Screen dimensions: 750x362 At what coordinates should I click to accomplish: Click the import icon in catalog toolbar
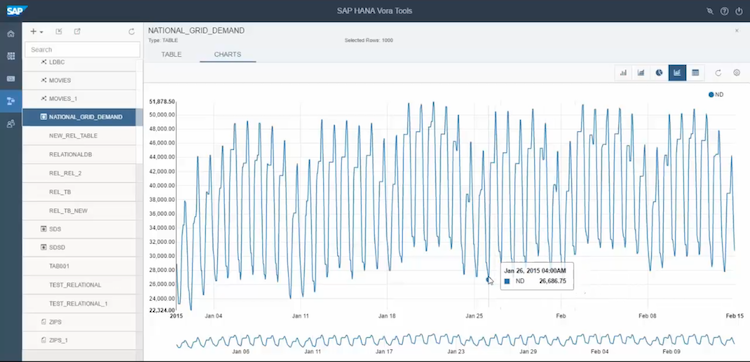[59, 32]
